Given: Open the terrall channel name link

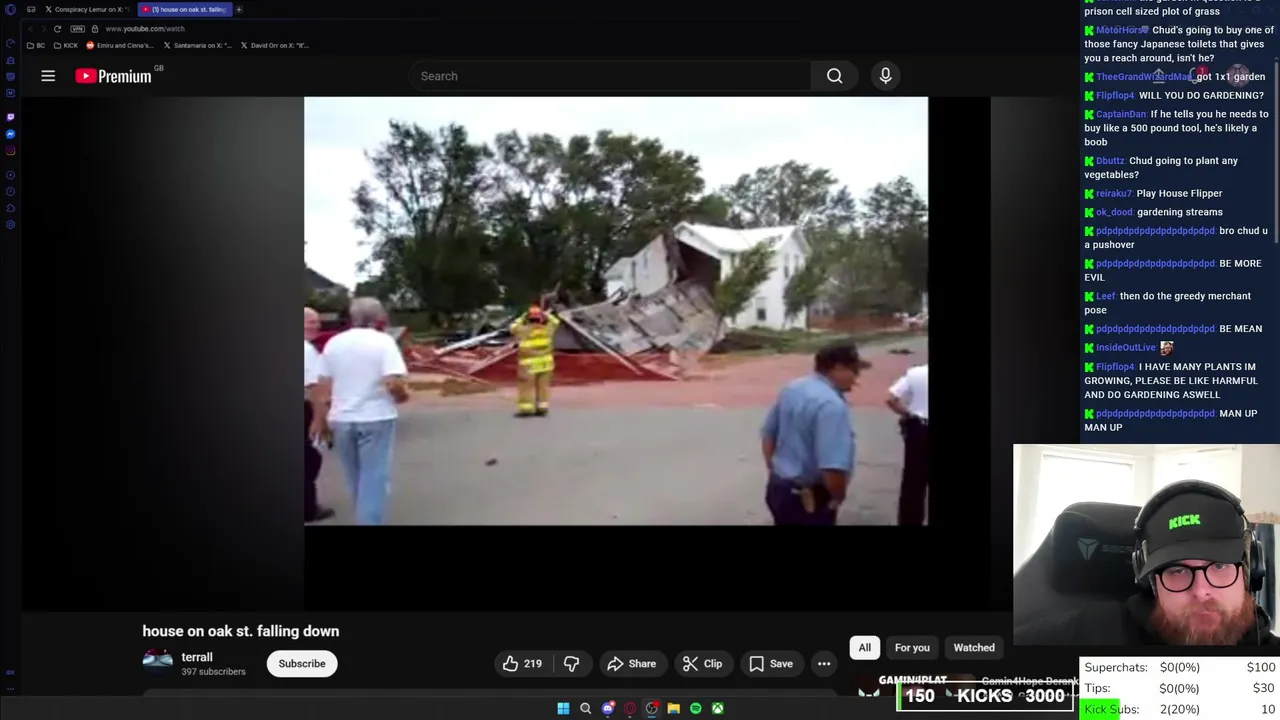Looking at the screenshot, I should tap(197, 657).
